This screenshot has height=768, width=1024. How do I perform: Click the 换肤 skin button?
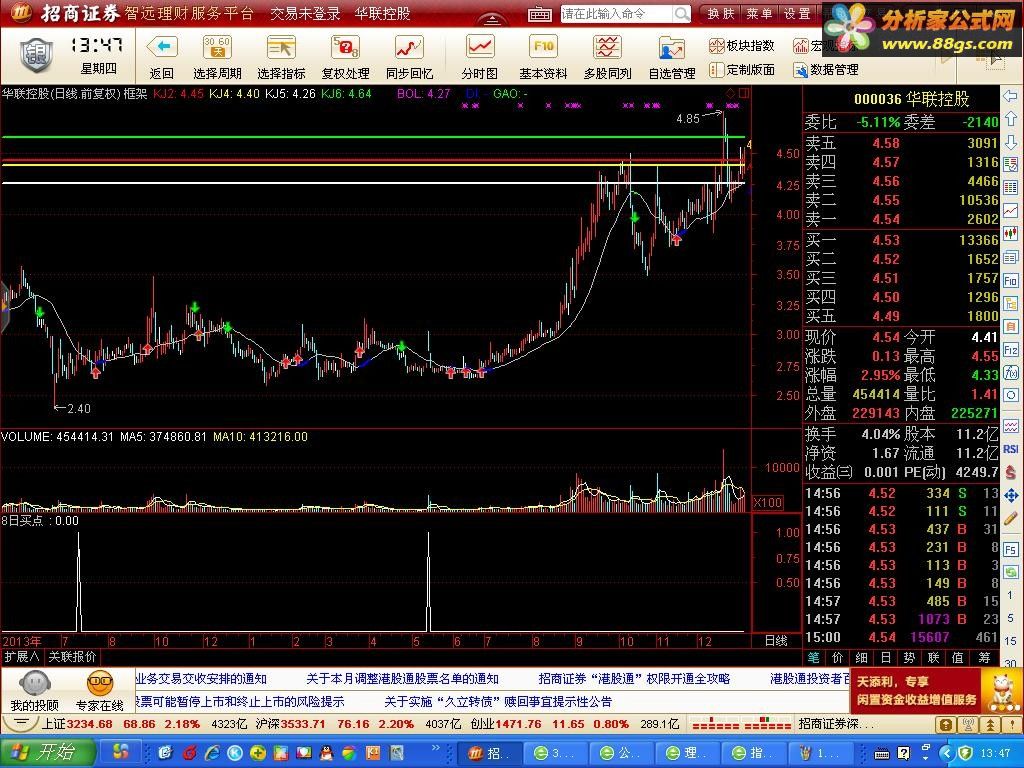(x=722, y=14)
